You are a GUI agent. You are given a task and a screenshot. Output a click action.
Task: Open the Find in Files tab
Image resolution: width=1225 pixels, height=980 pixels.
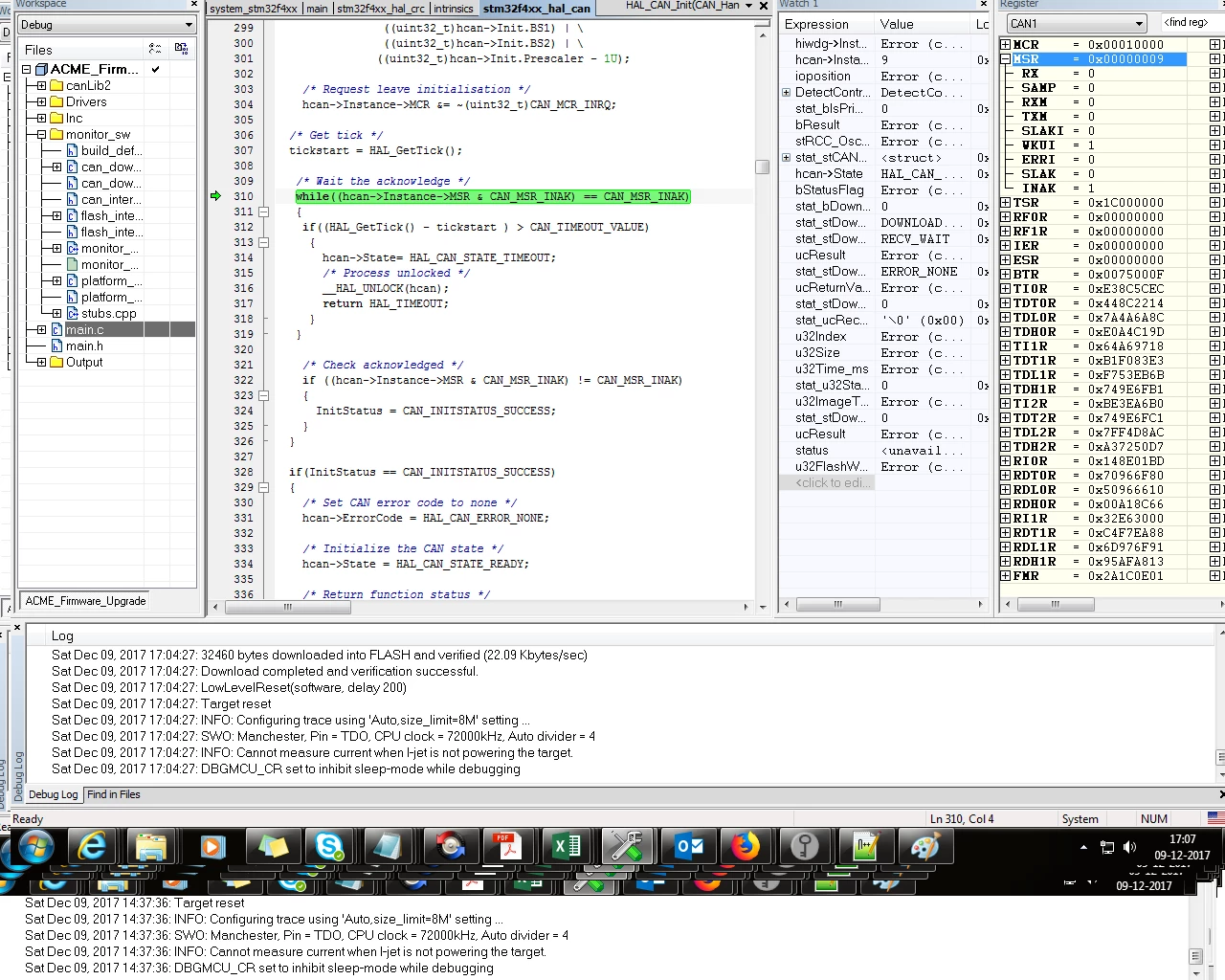coord(113,794)
